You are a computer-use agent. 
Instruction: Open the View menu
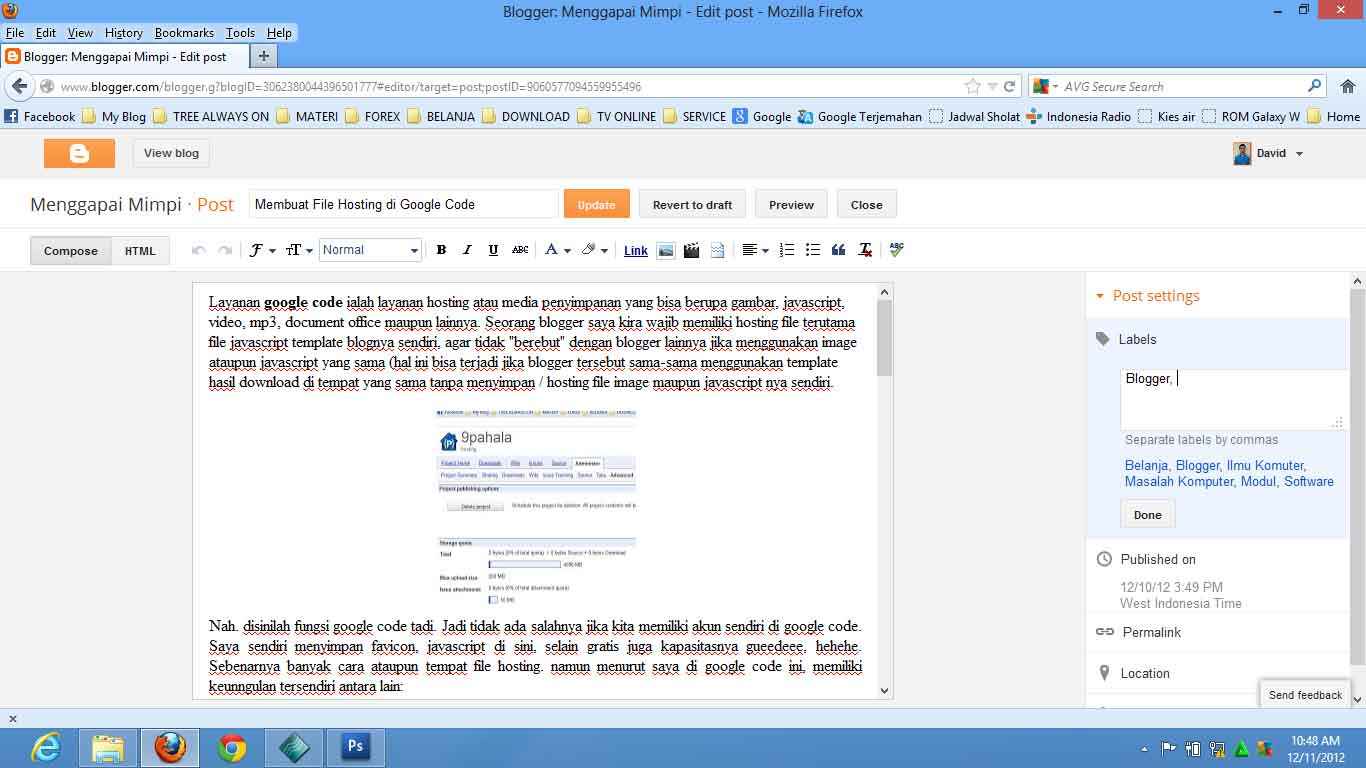(80, 33)
